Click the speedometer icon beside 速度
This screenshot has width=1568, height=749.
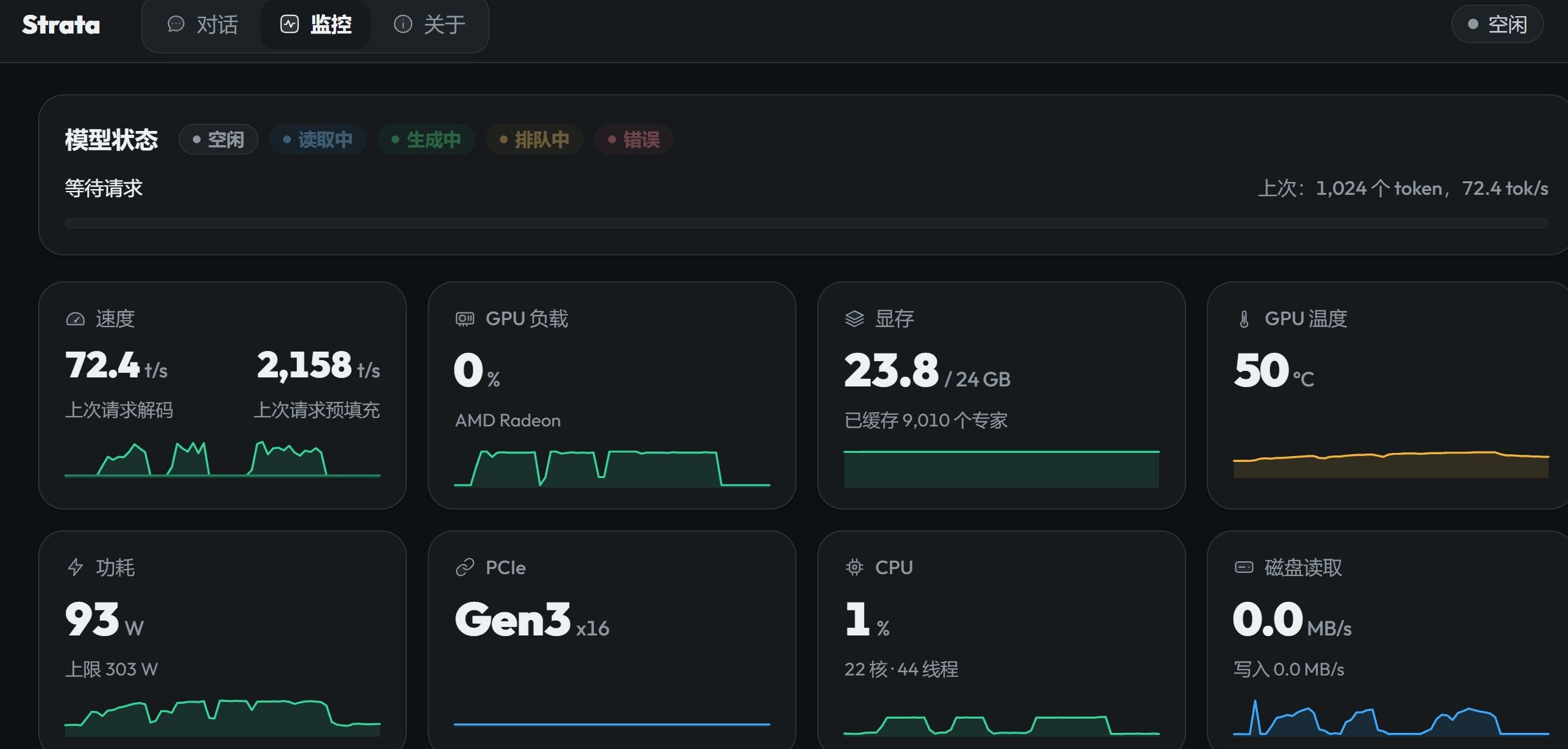point(75,319)
